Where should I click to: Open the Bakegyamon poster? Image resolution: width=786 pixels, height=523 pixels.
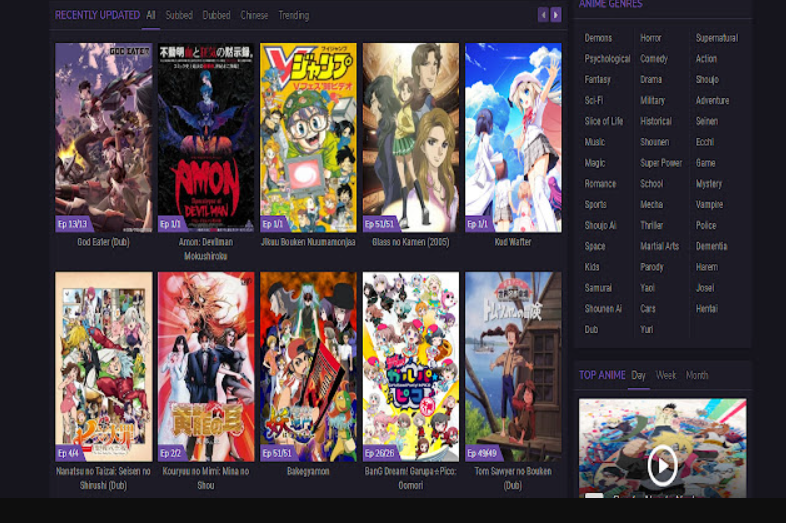pyautogui.click(x=308, y=367)
